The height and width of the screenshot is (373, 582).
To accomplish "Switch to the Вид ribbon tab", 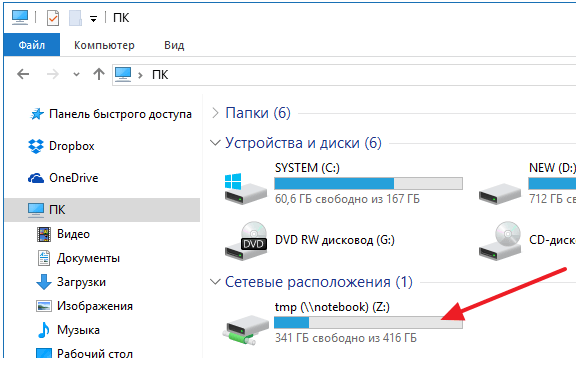I will [174, 45].
